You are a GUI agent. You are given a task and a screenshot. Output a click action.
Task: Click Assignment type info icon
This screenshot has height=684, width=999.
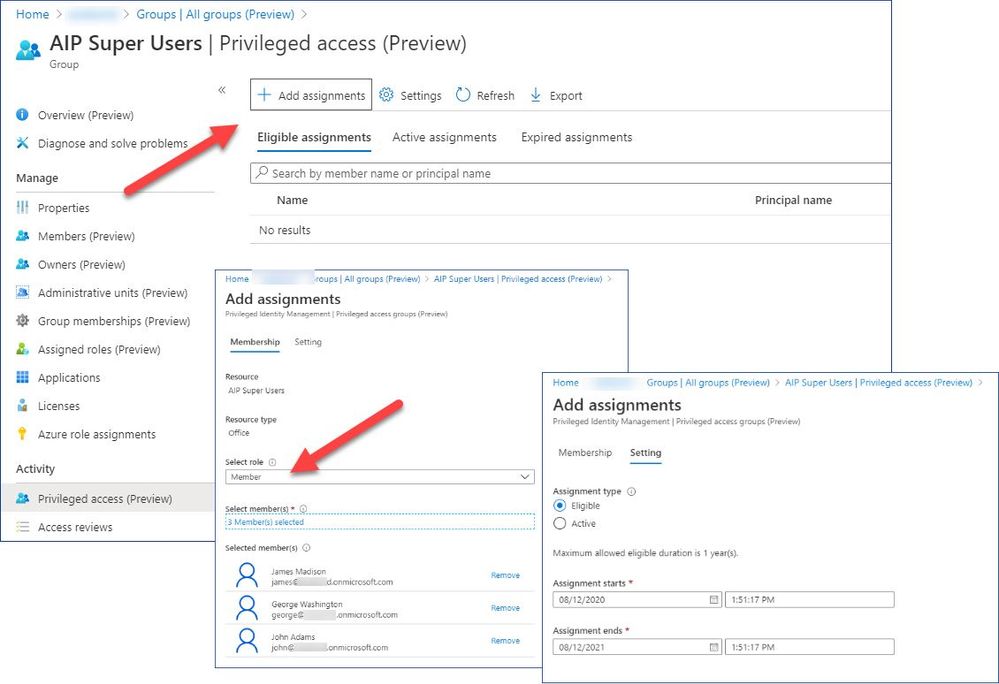tap(631, 492)
